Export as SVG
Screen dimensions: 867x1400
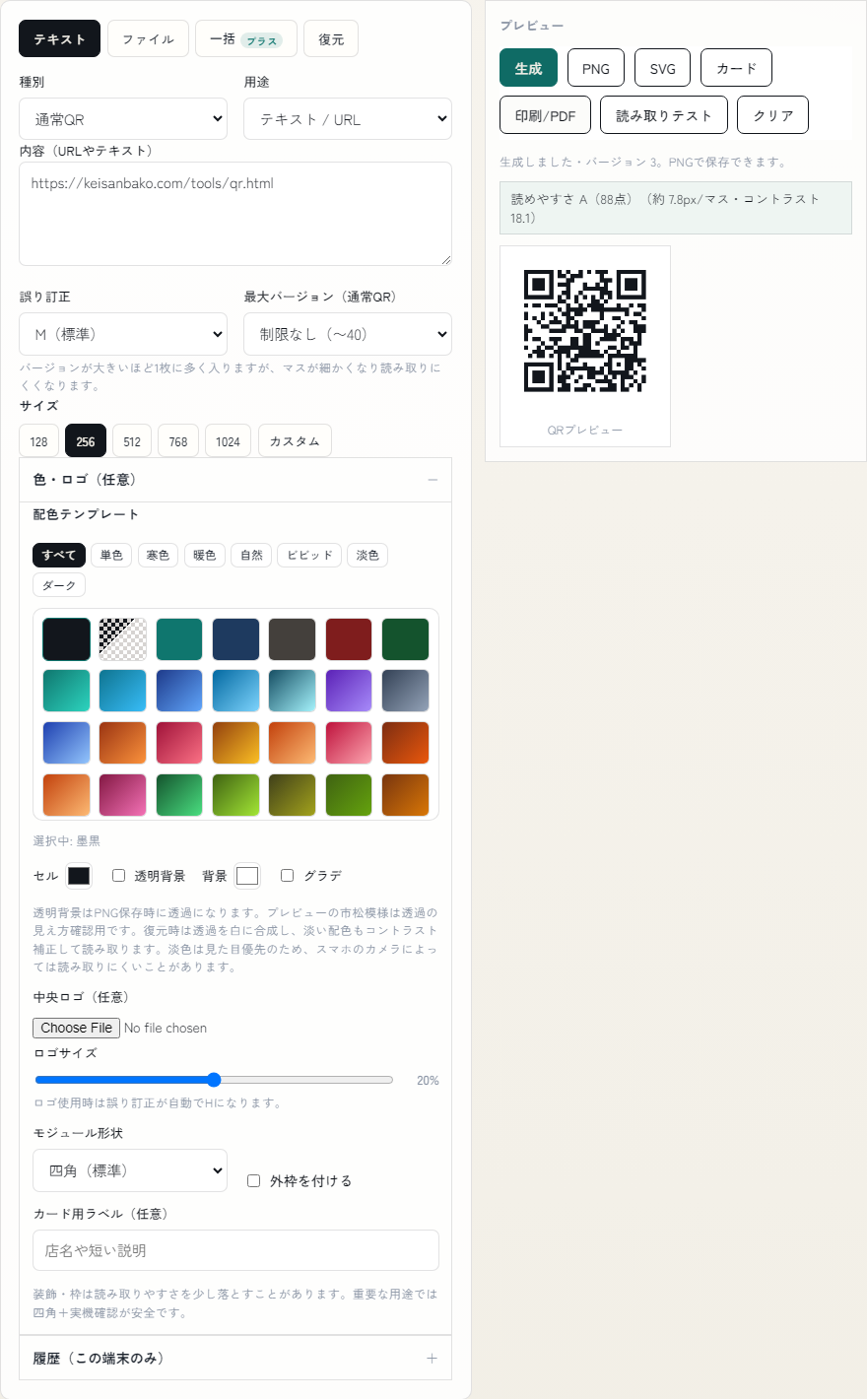[662, 68]
